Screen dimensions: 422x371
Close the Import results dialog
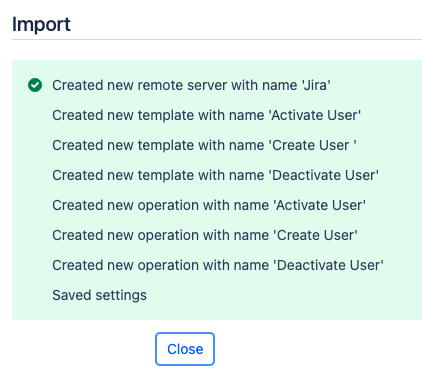185,349
